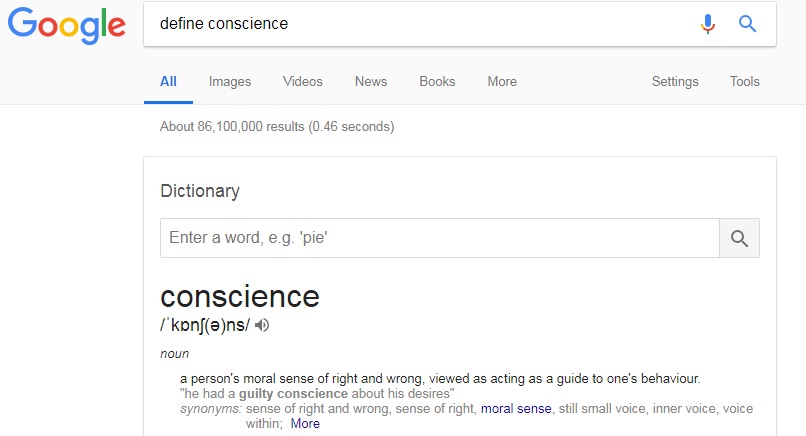
Task: Click the results count text
Action: pyautogui.click(x=277, y=127)
